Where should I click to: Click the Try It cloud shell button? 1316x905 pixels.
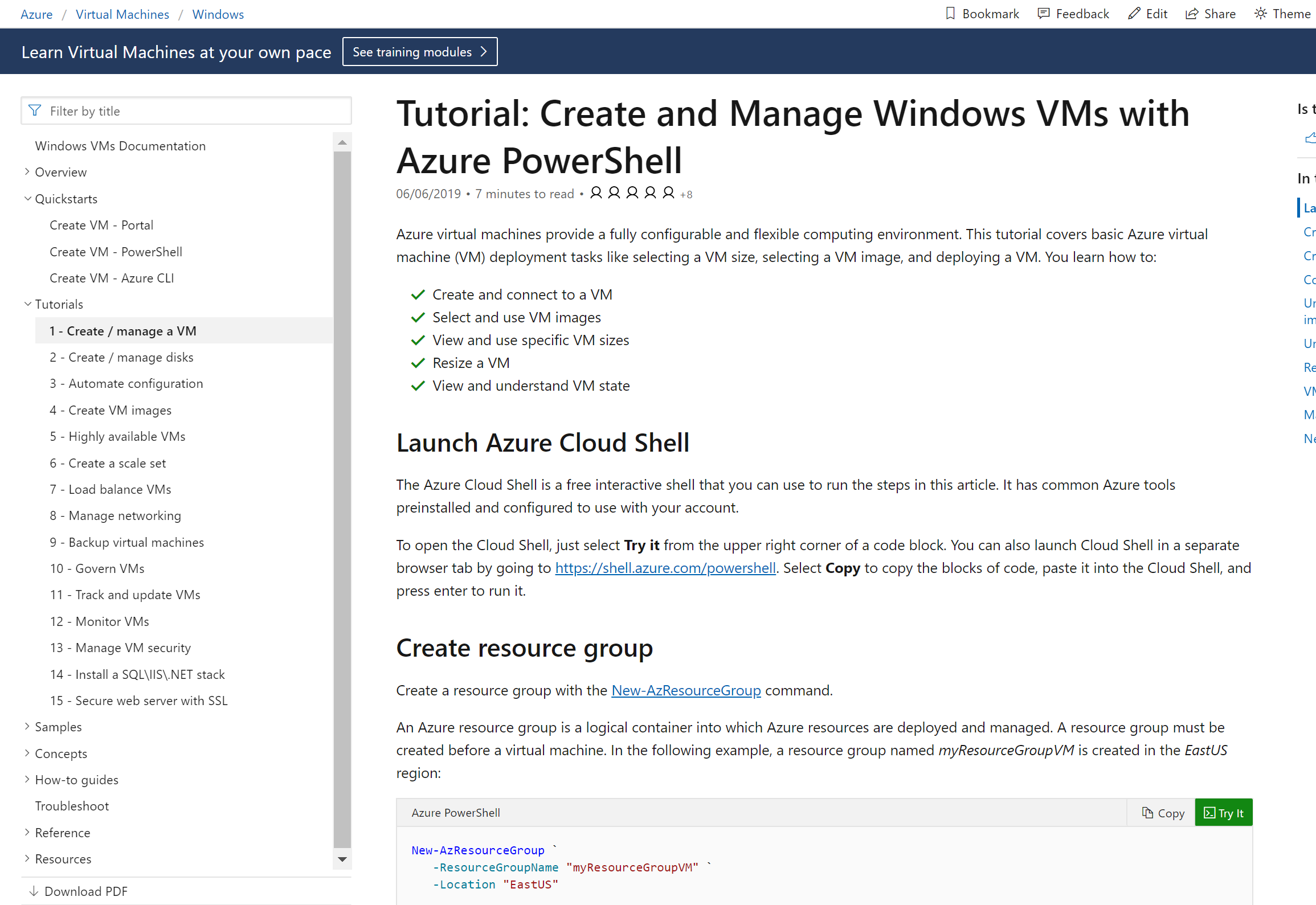point(1223,813)
